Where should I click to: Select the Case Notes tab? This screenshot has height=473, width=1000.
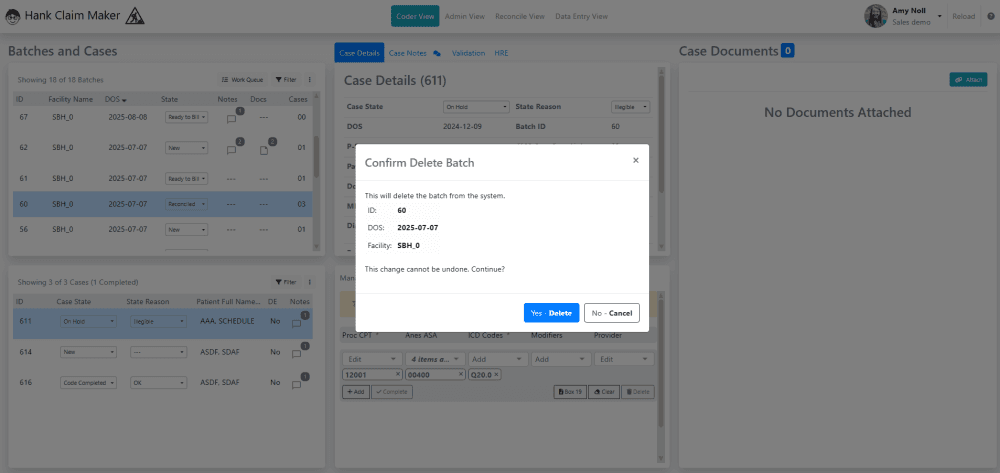coord(408,53)
